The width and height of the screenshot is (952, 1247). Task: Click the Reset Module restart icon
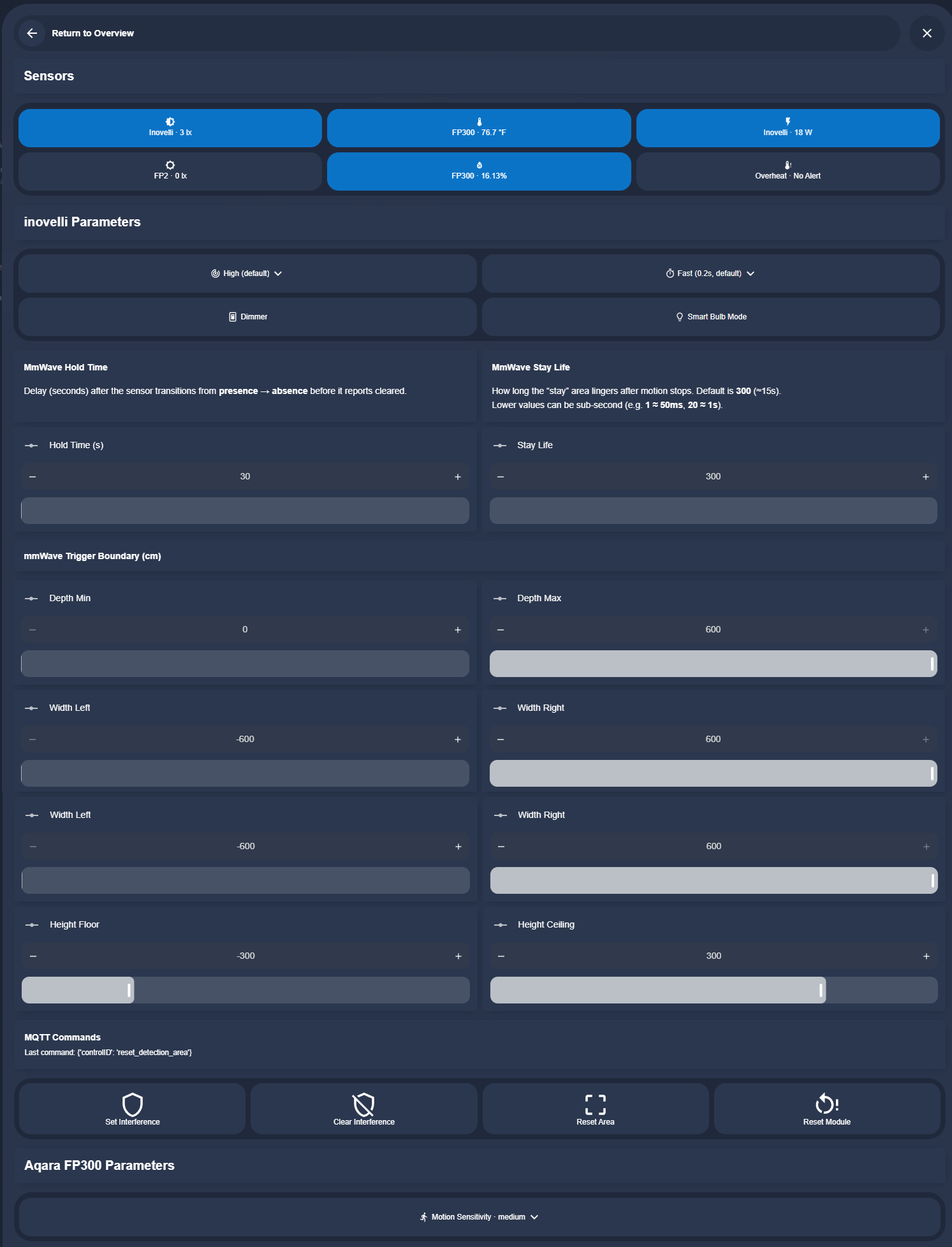[x=826, y=1104]
